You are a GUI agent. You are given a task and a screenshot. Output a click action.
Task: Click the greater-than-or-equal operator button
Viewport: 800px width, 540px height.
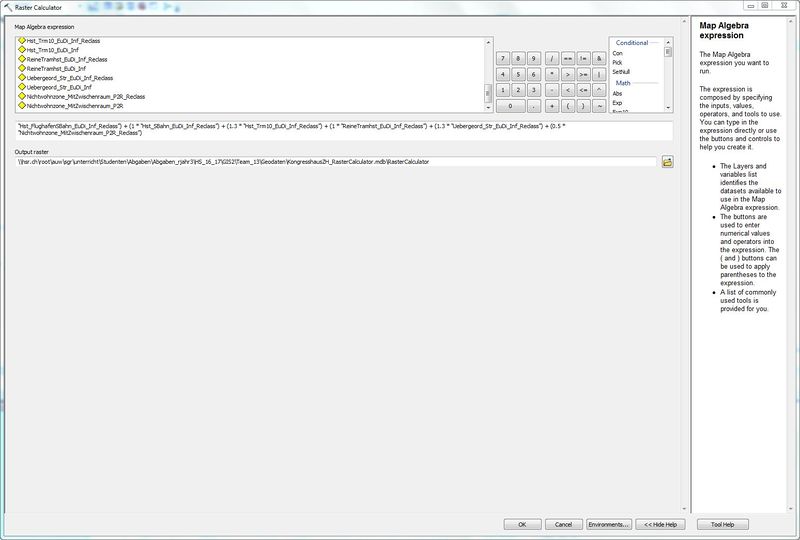coord(583,74)
